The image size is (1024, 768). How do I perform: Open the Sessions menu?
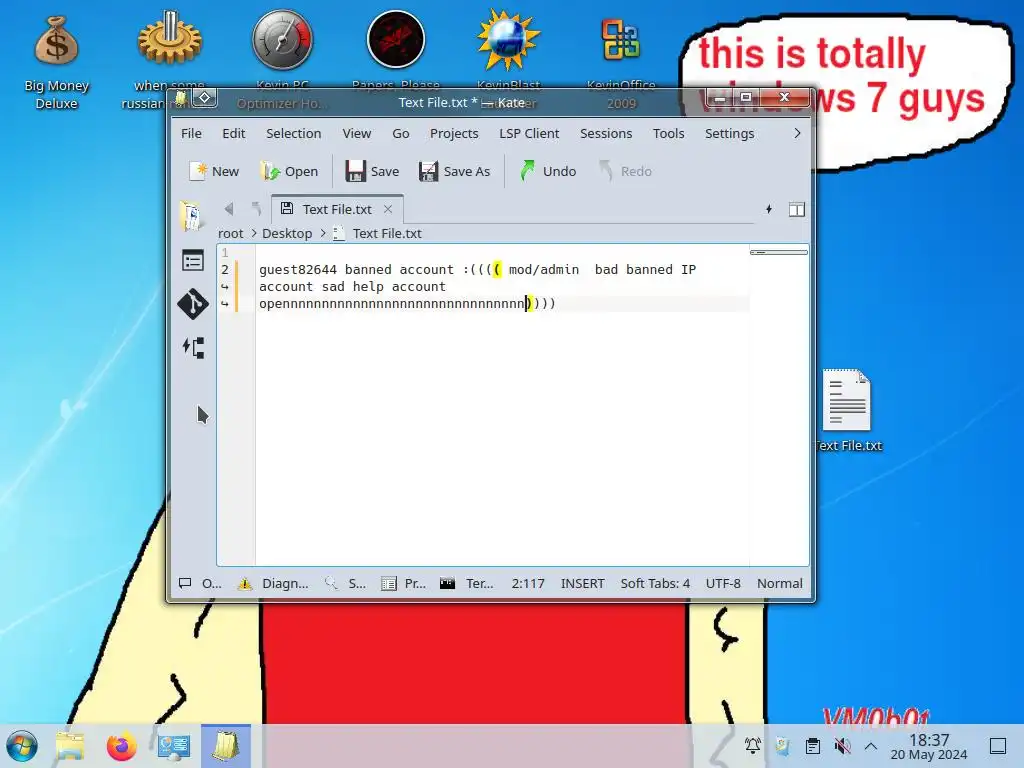[x=606, y=133]
